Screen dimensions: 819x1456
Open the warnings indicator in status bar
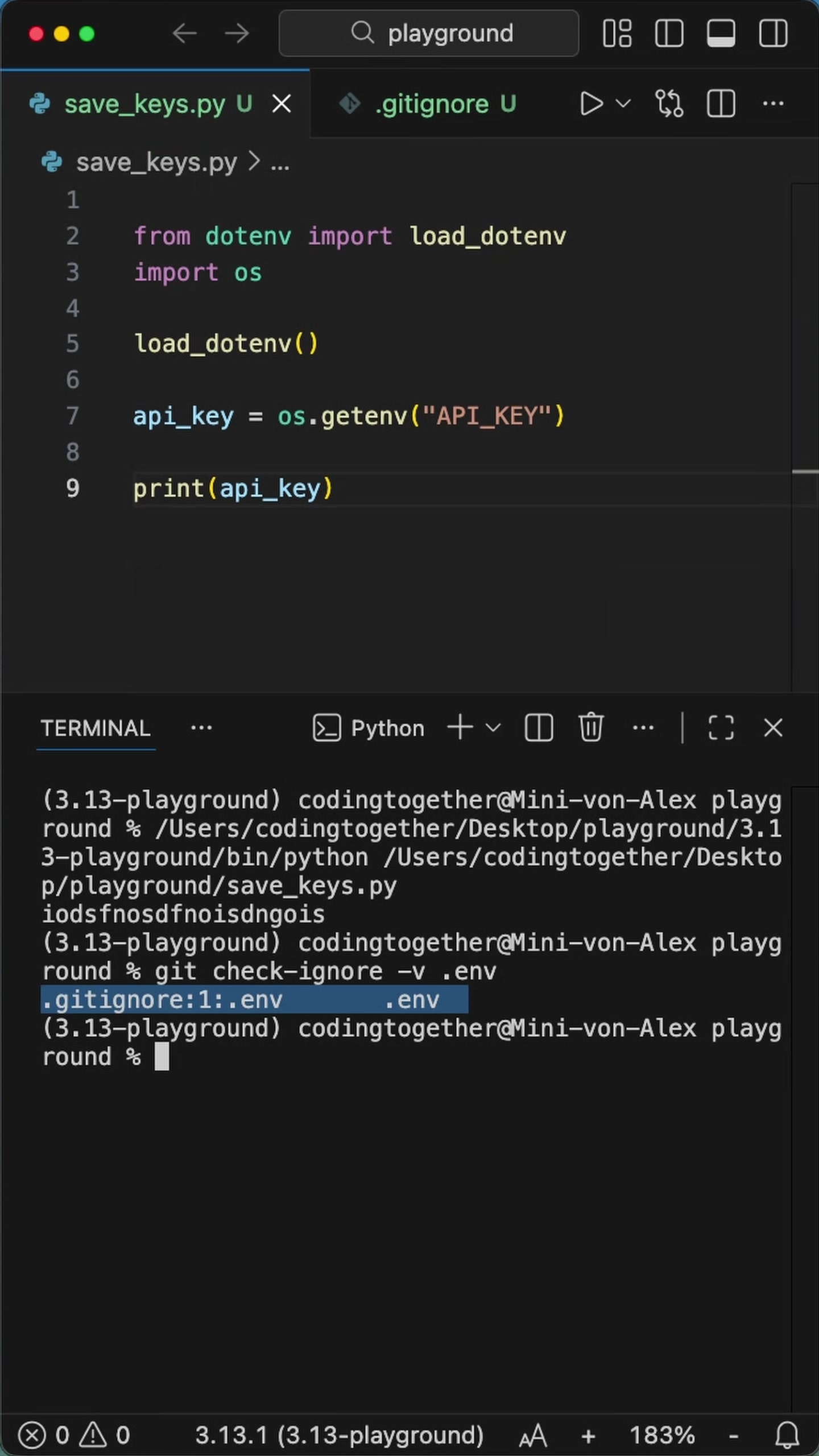[104, 1436]
